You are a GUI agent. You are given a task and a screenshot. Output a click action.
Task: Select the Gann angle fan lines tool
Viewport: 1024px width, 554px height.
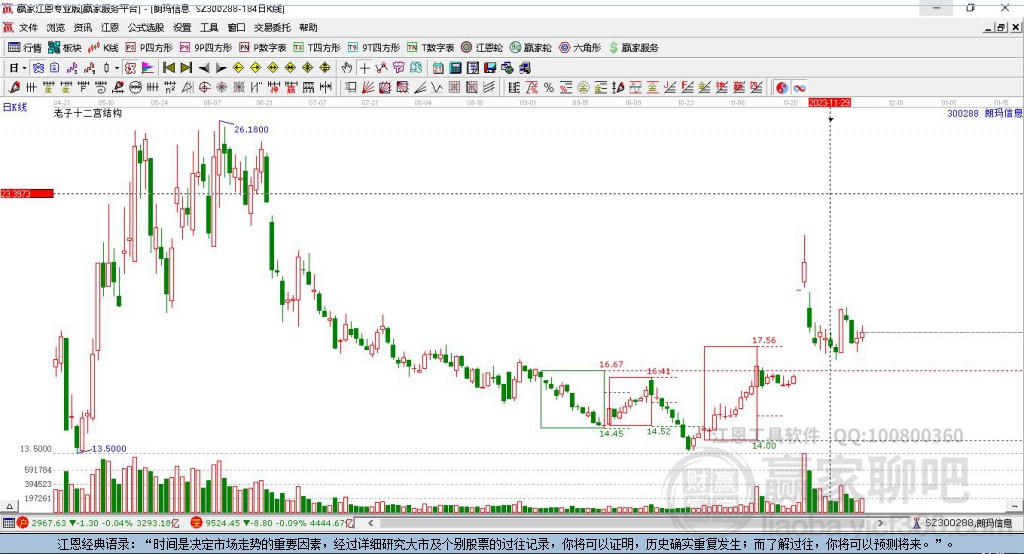point(367,88)
